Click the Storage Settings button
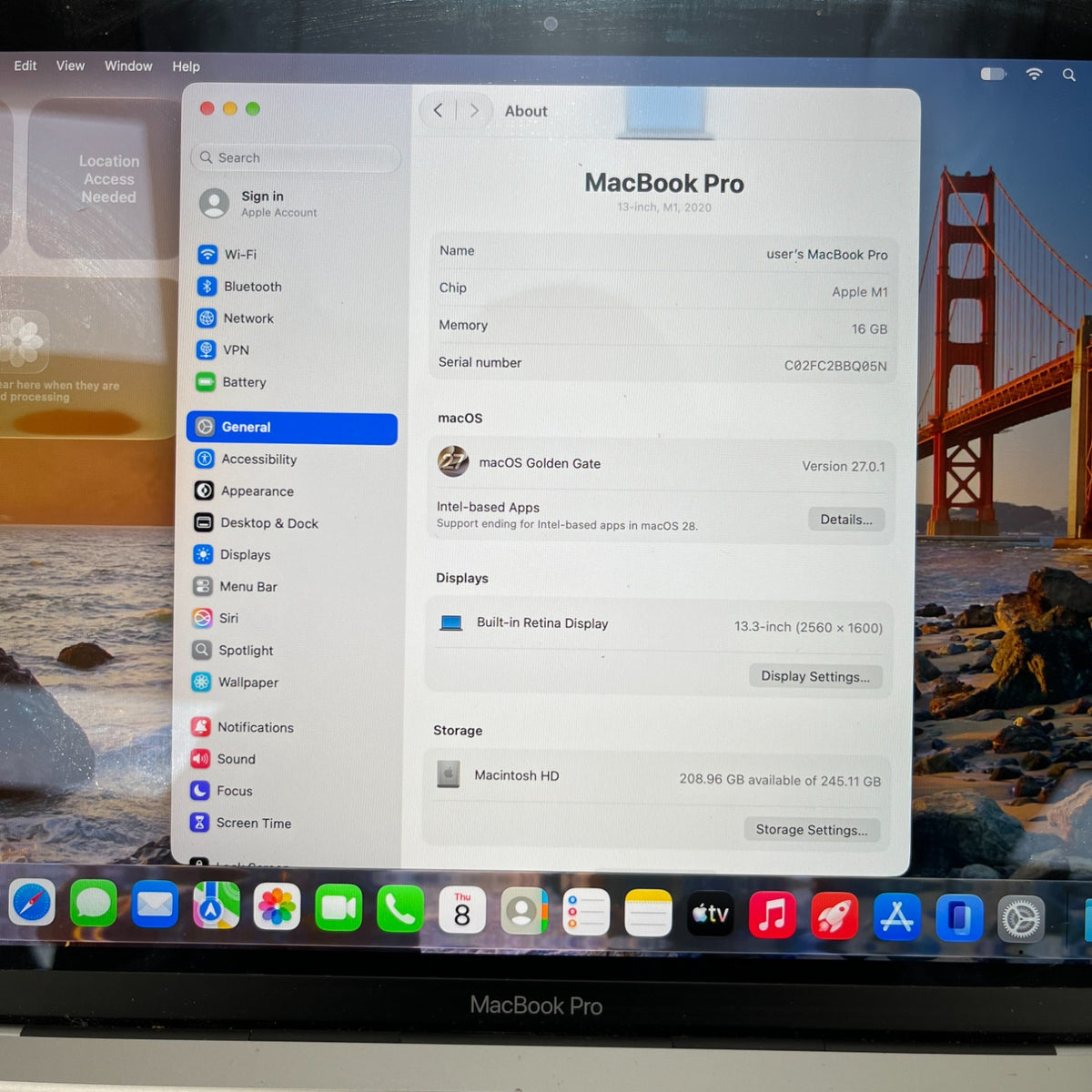 coord(812,830)
